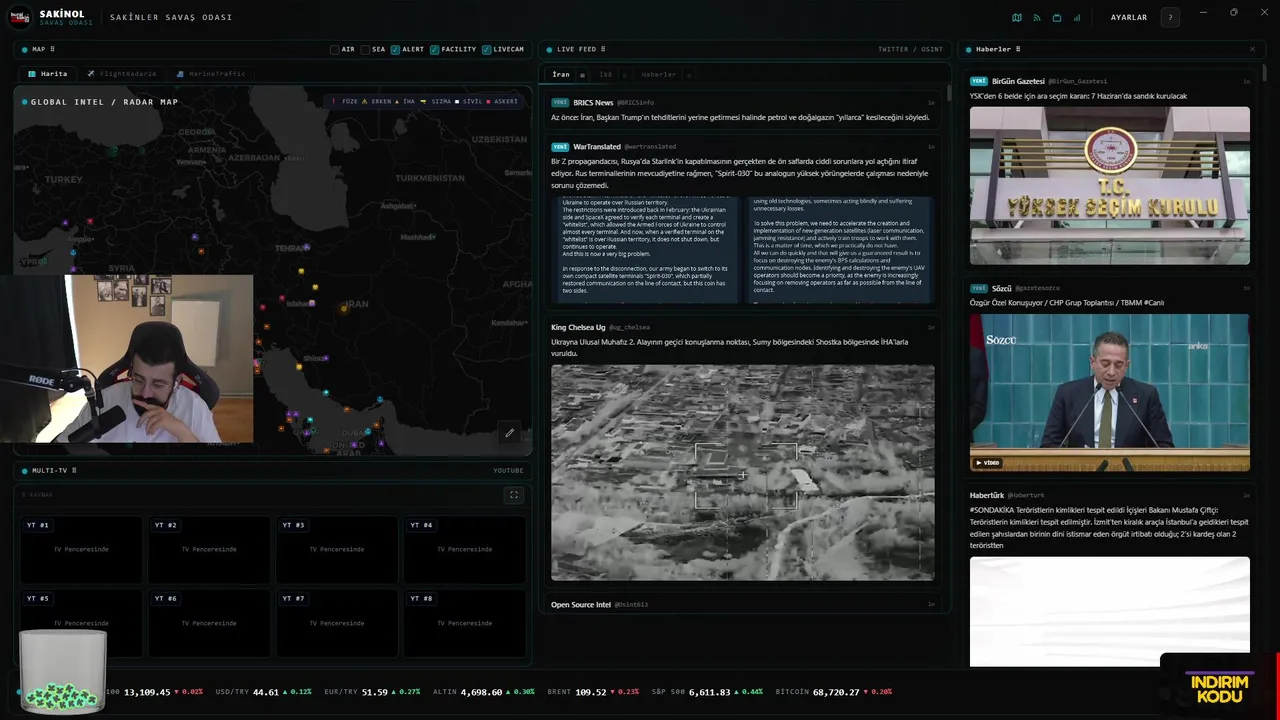
Task: Select the YT #6 TV slot
Action: (x=209, y=623)
